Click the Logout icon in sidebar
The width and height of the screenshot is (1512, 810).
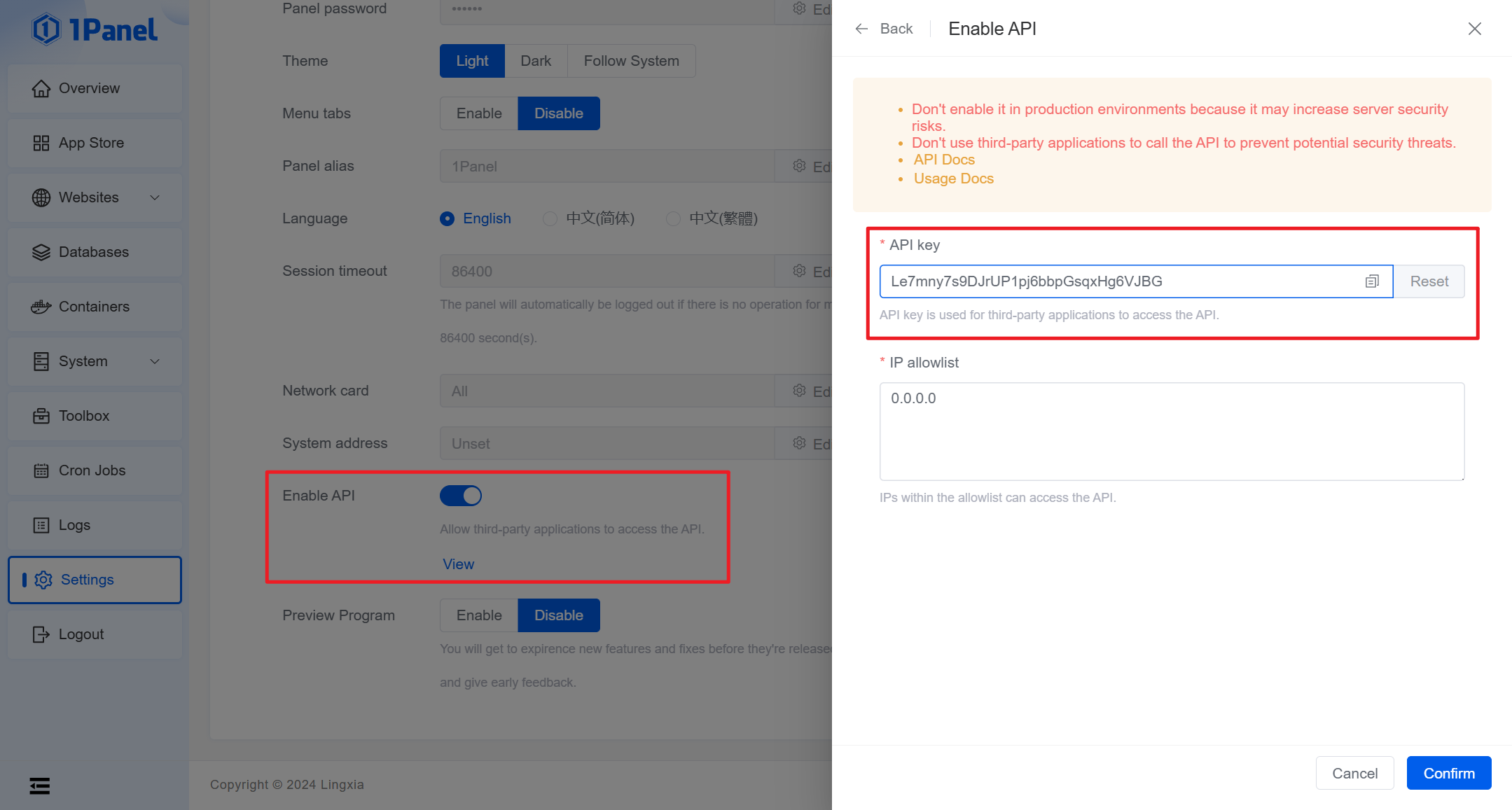41,634
